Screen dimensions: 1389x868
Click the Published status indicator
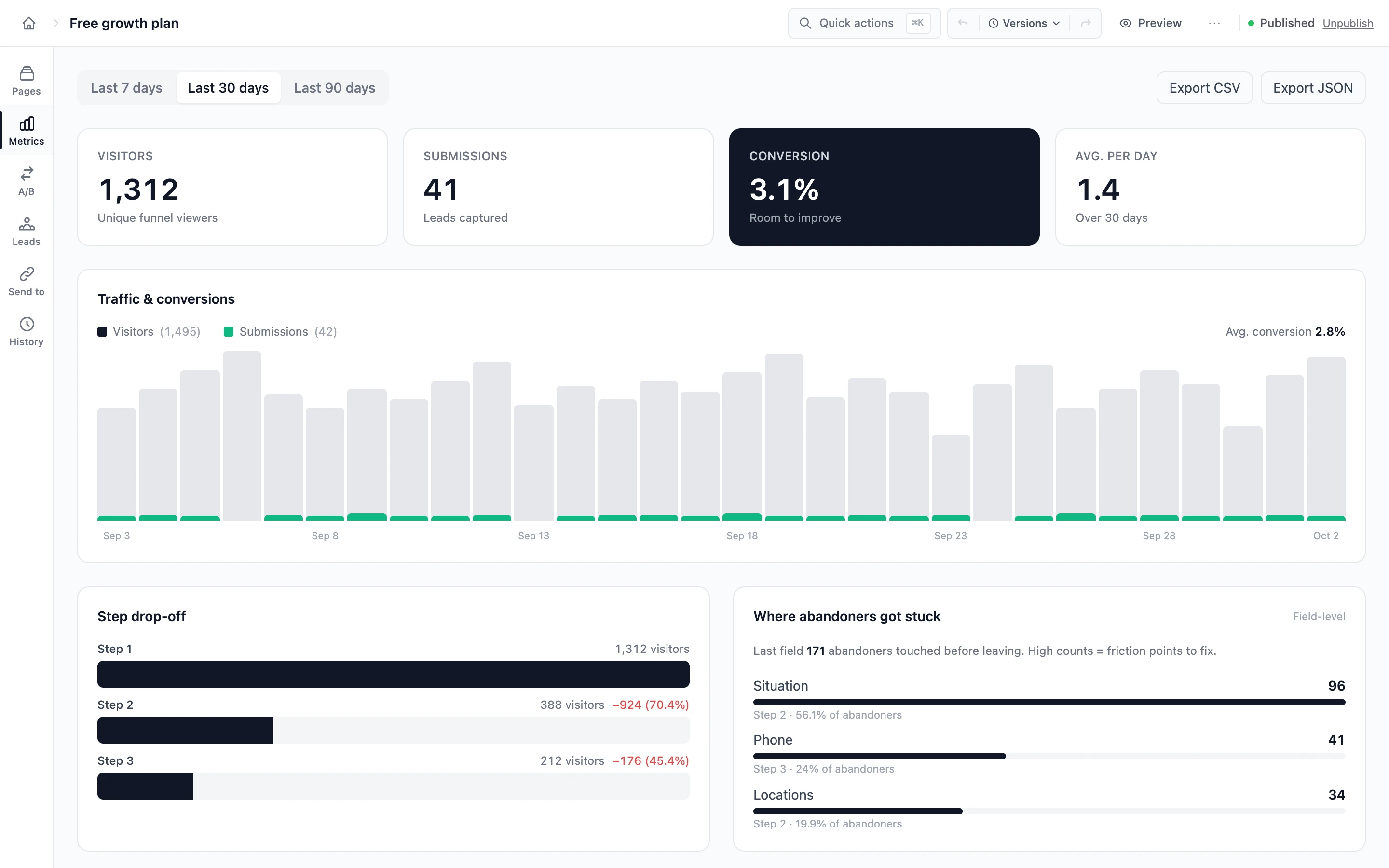[1281, 23]
